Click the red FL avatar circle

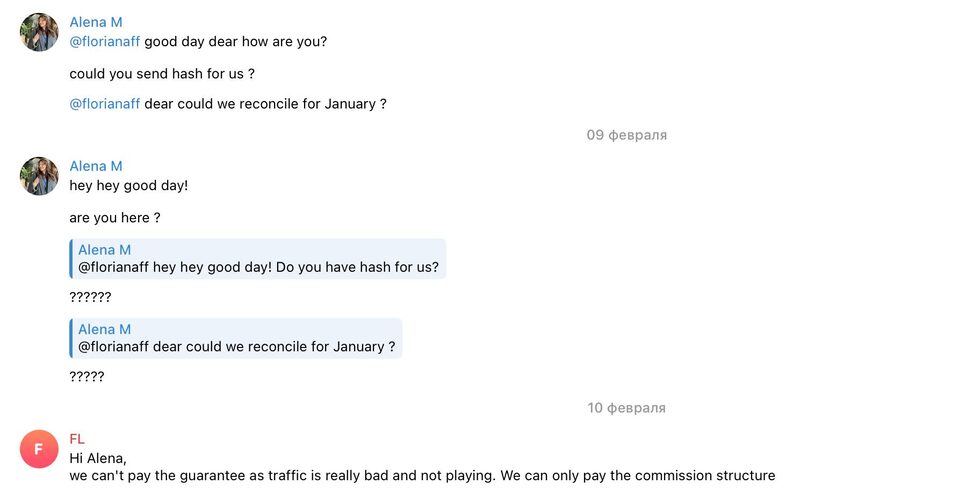(39, 449)
